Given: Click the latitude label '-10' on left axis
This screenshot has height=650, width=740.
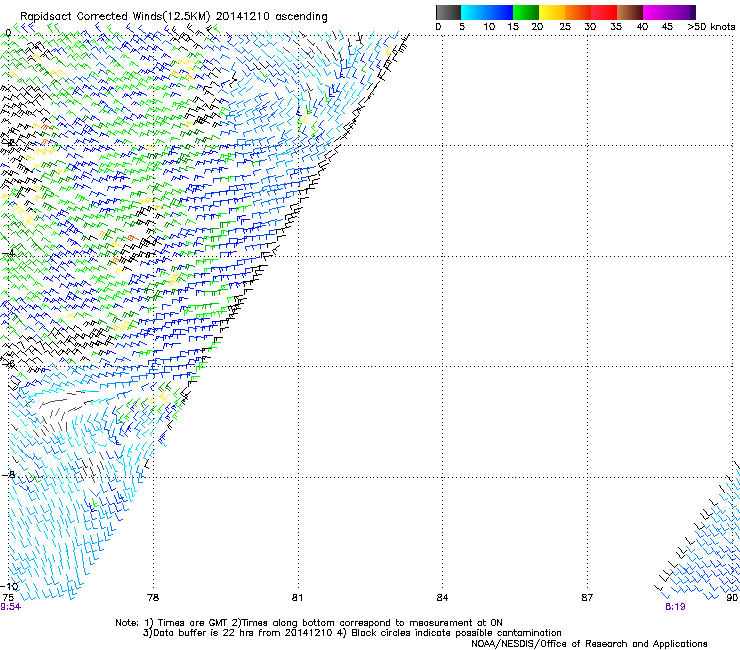Looking at the screenshot, I should 9,587.
